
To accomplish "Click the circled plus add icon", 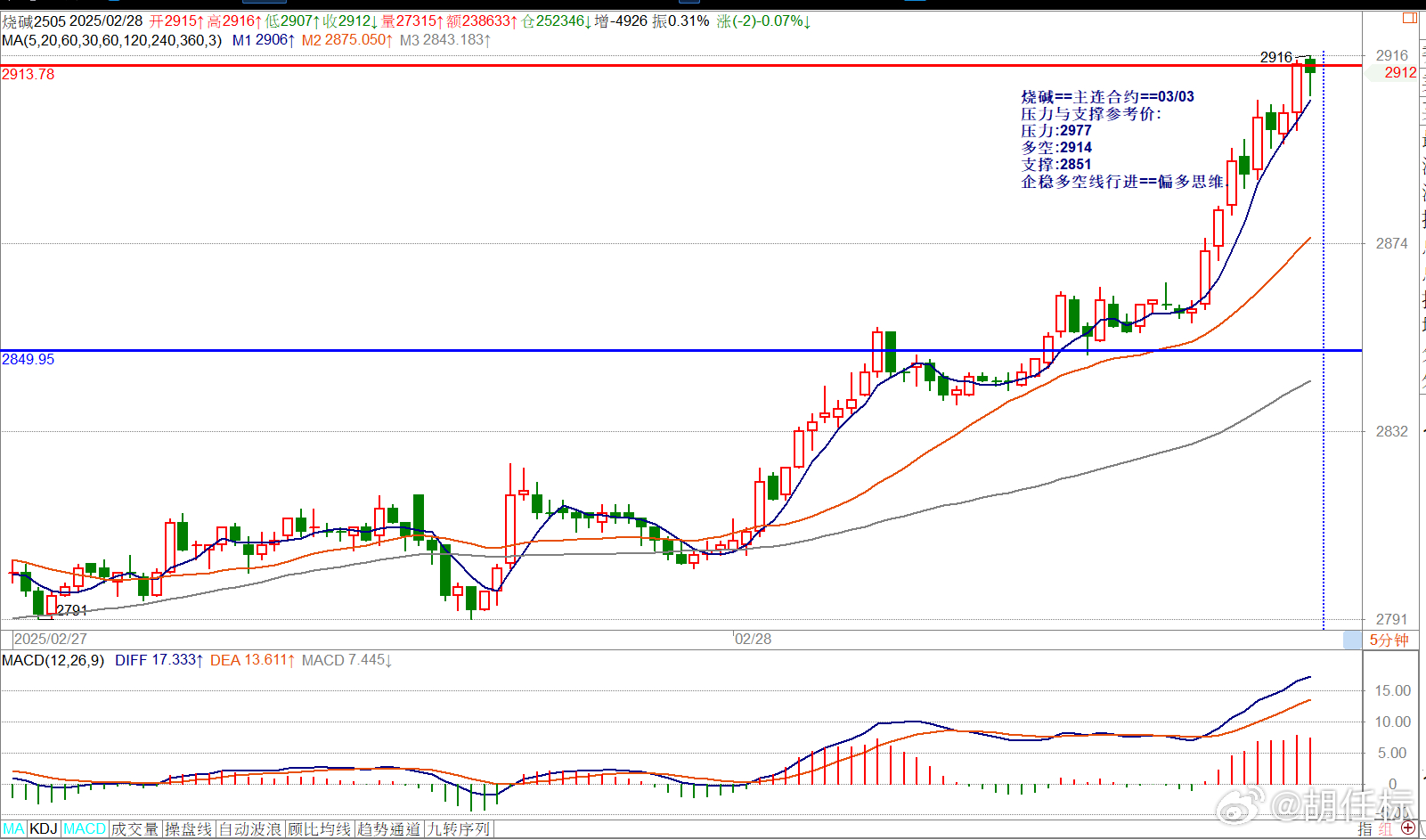I will (1408, 828).
